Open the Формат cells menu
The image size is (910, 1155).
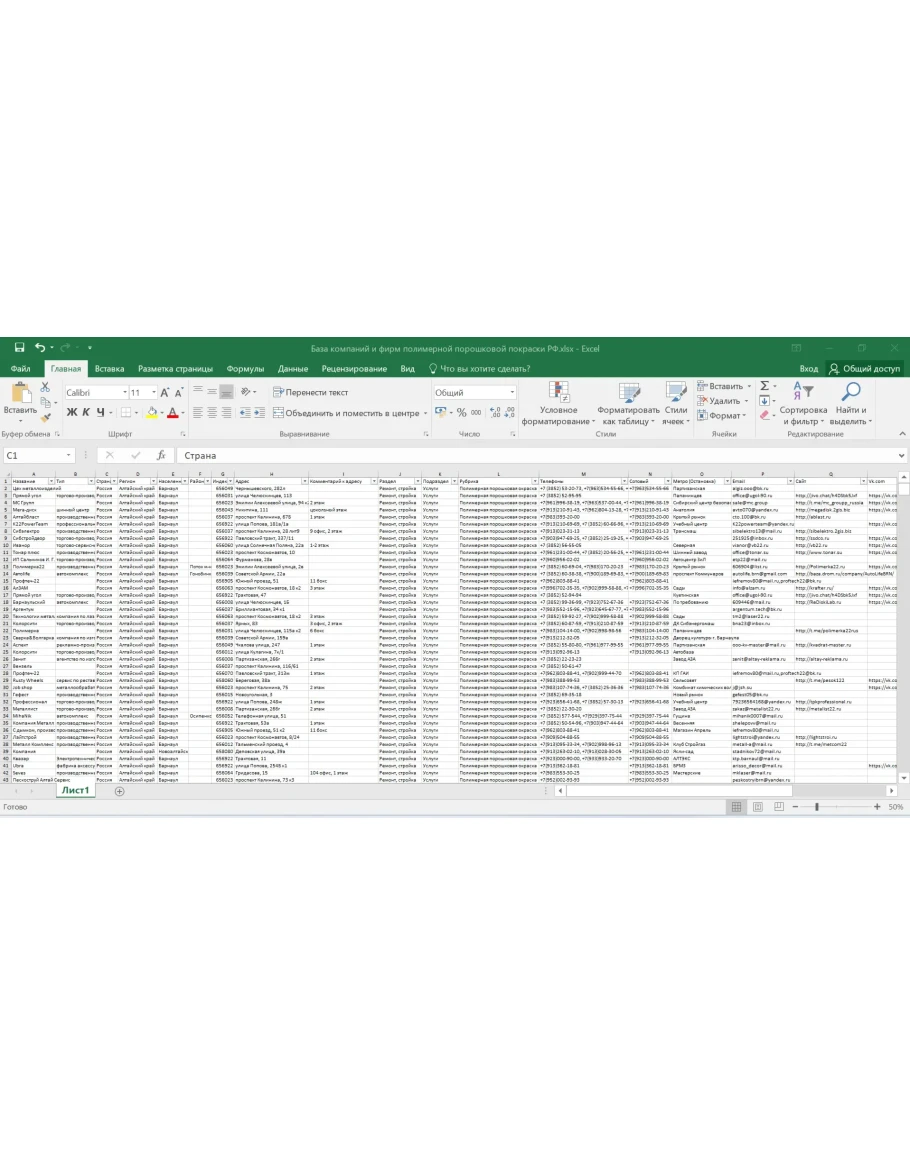[x=722, y=415]
